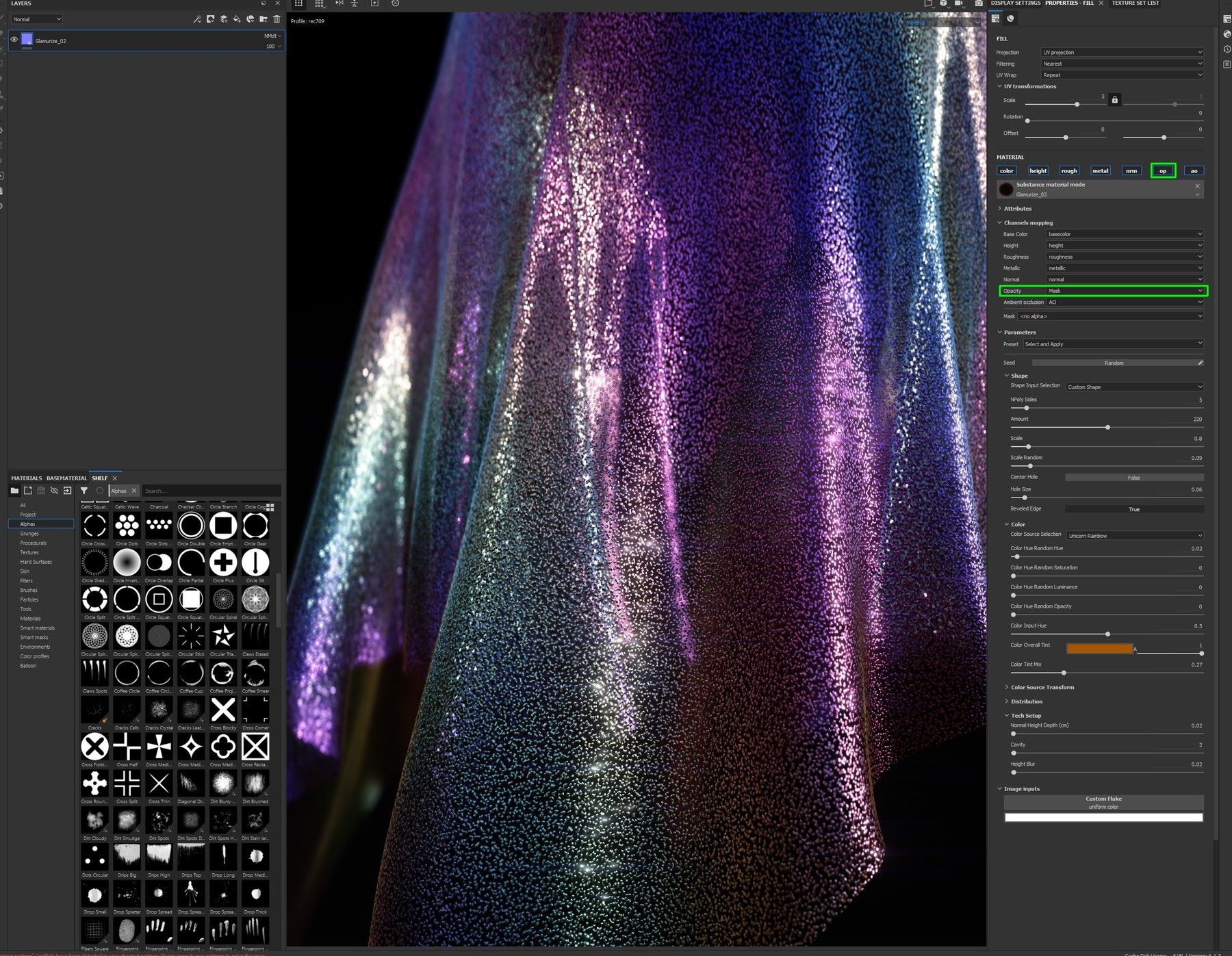Image resolution: width=1232 pixels, height=956 pixels.
Task: Click the viewport 3D cube view icon
Action: [x=943, y=3]
